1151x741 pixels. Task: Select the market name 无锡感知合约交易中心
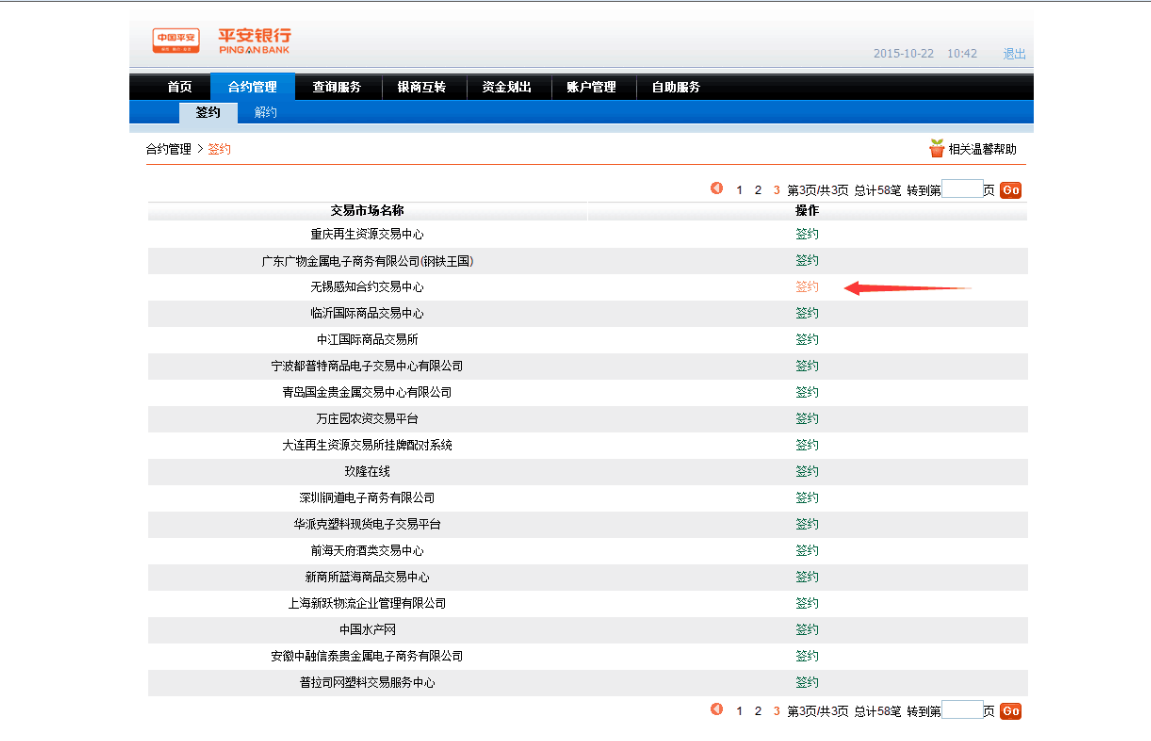367,287
